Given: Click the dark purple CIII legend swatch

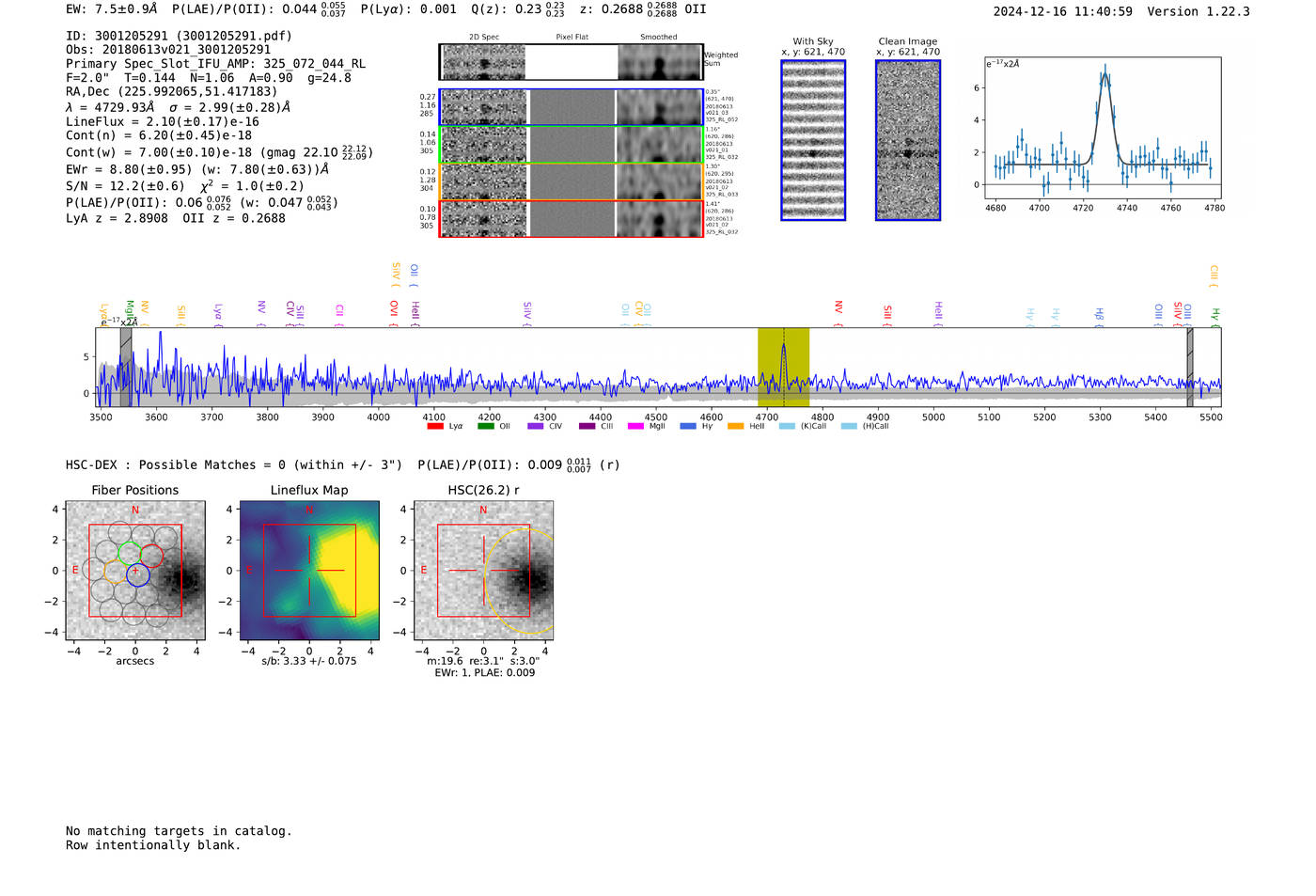Looking at the screenshot, I should pyautogui.click(x=587, y=427).
